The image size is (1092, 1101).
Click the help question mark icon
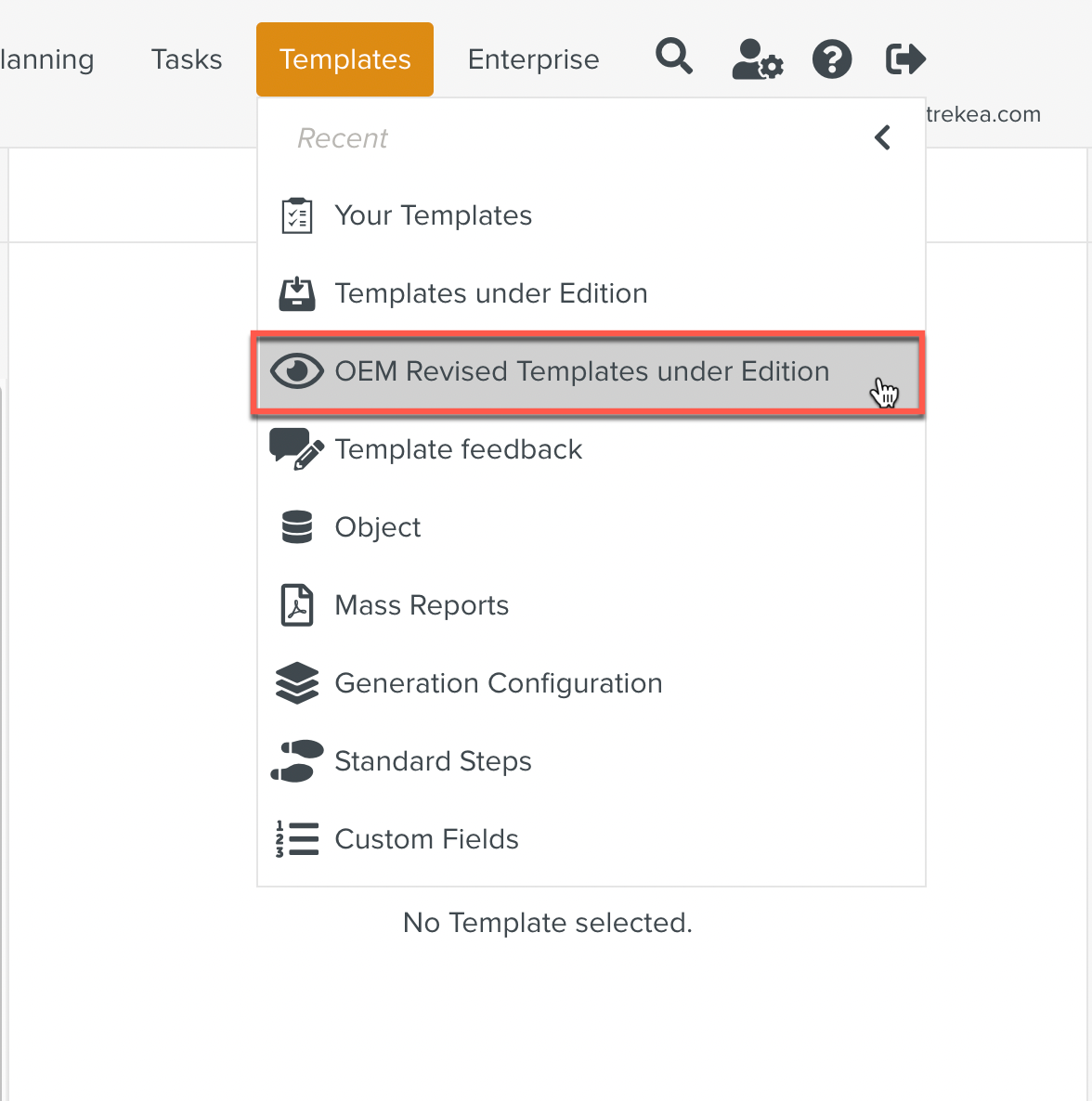point(832,59)
